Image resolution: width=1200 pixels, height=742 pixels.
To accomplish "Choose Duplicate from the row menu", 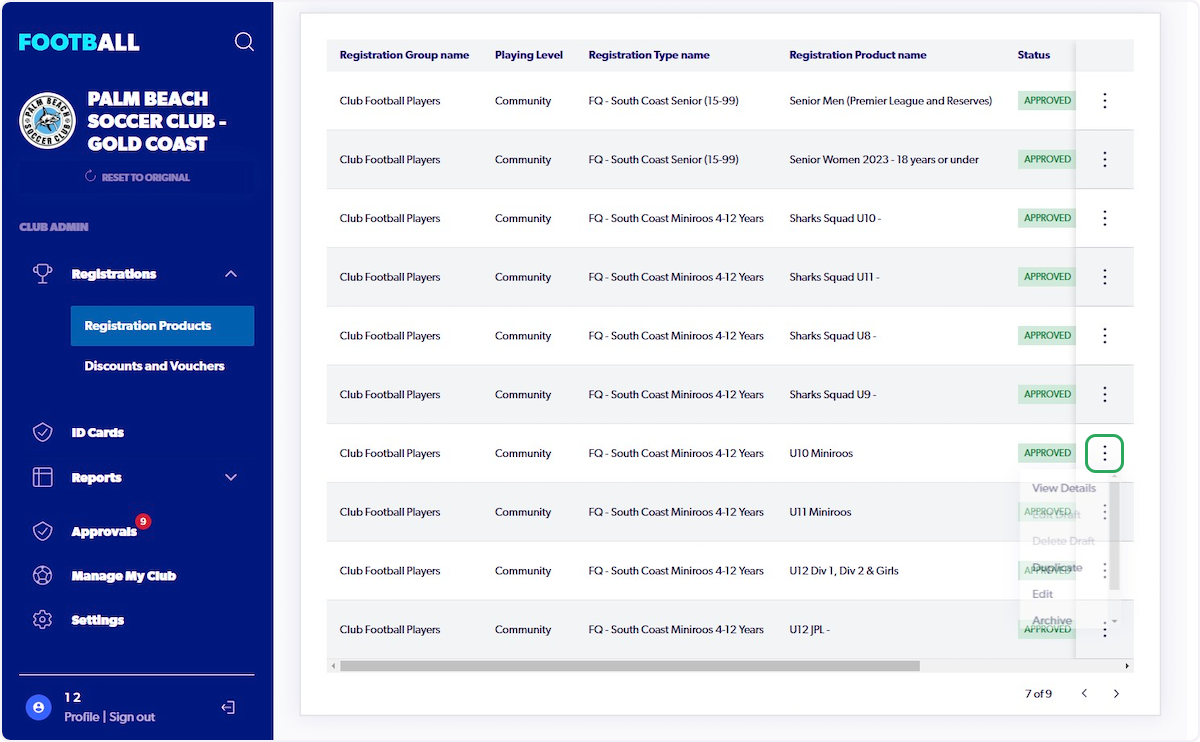I will 1057,568.
